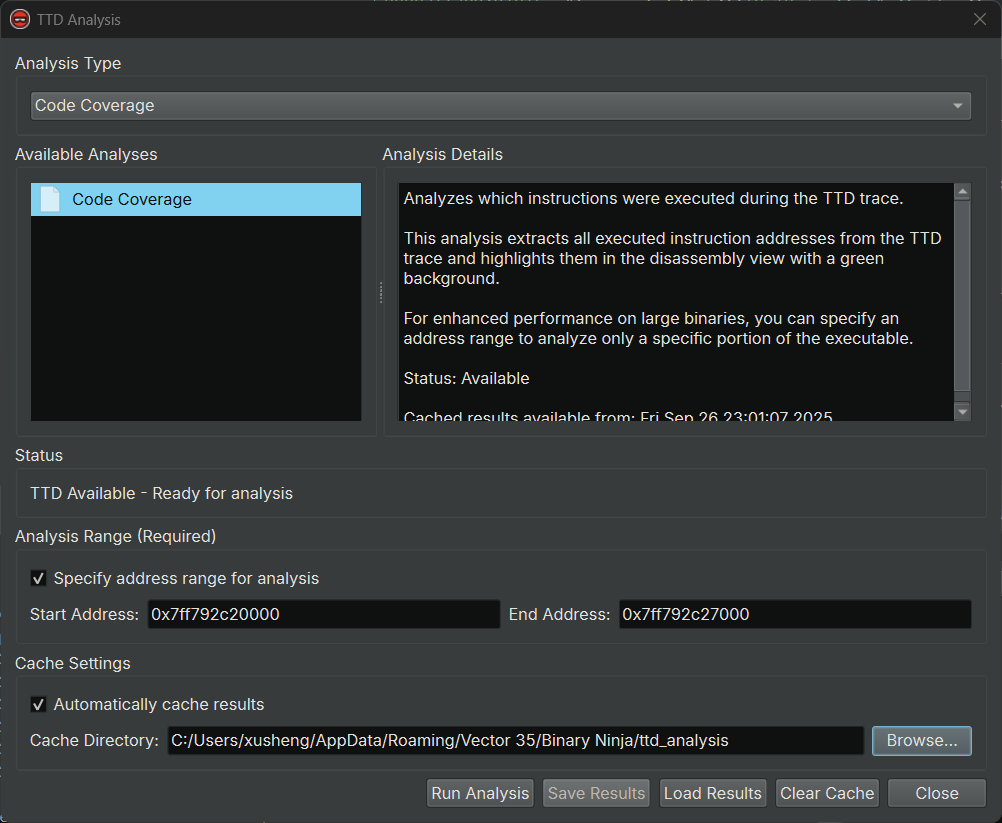This screenshot has height=823, width=1002.
Task: Click the Analysis Details scrollbar thumb
Action: tap(962, 295)
